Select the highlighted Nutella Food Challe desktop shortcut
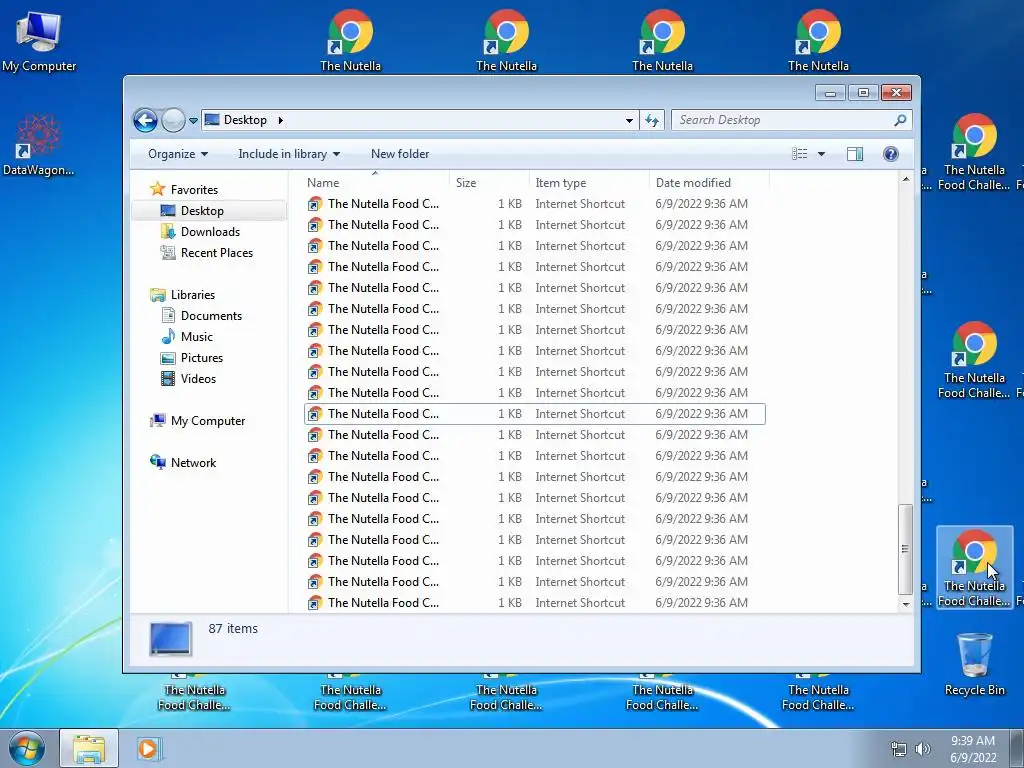Viewport: 1024px width, 768px height. (x=974, y=568)
